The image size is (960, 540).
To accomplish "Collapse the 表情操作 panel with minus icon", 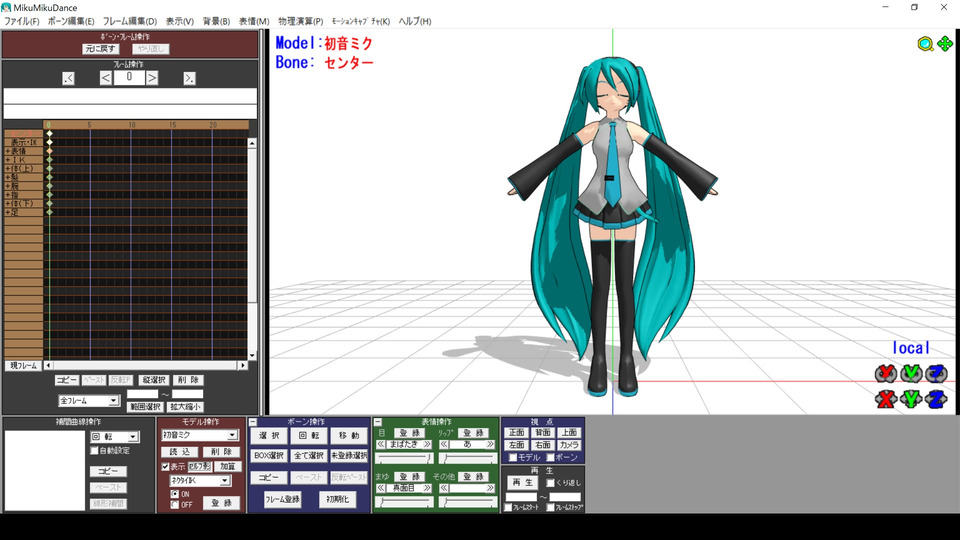I will [378, 422].
